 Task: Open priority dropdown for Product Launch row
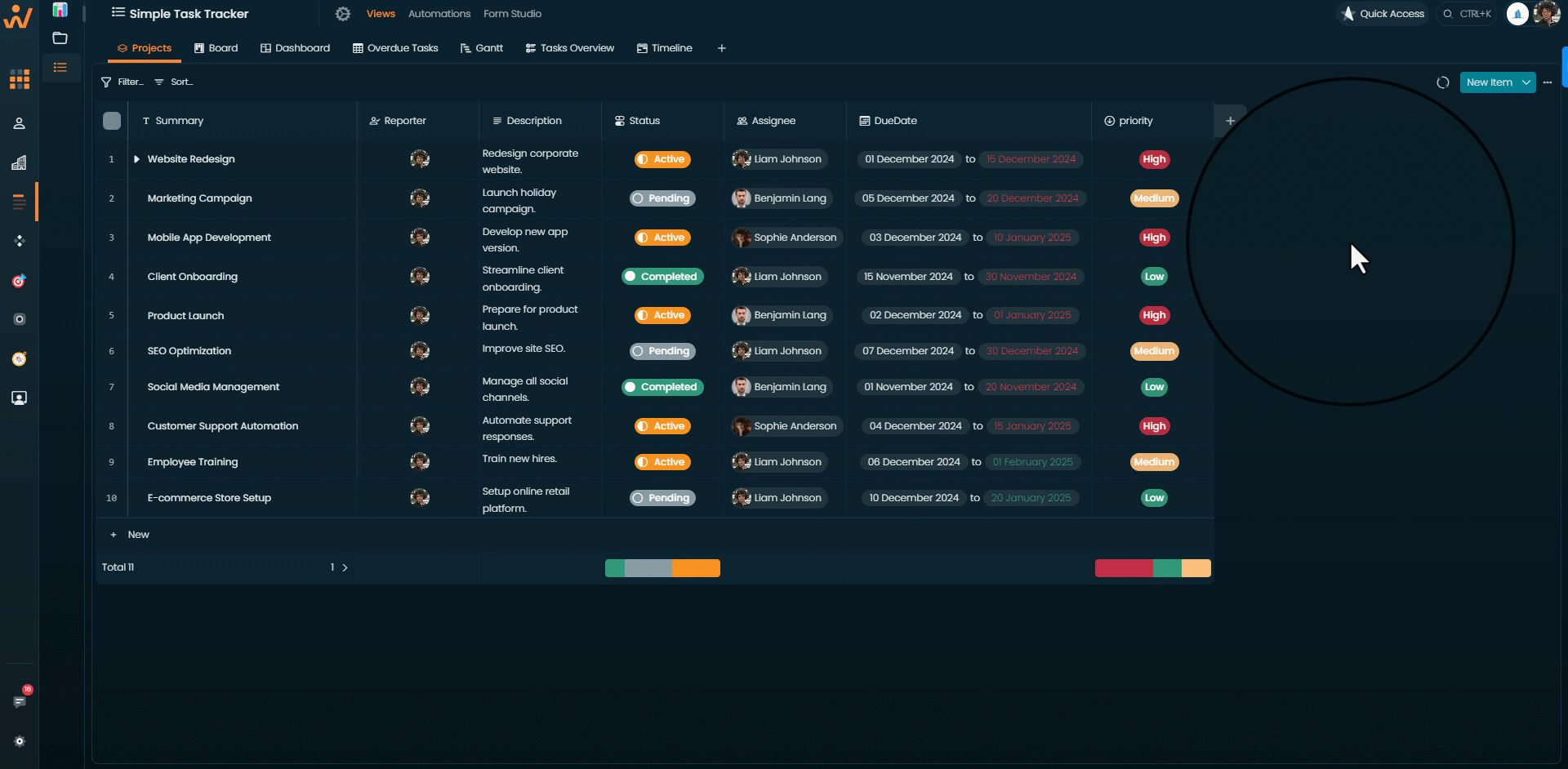tap(1154, 316)
